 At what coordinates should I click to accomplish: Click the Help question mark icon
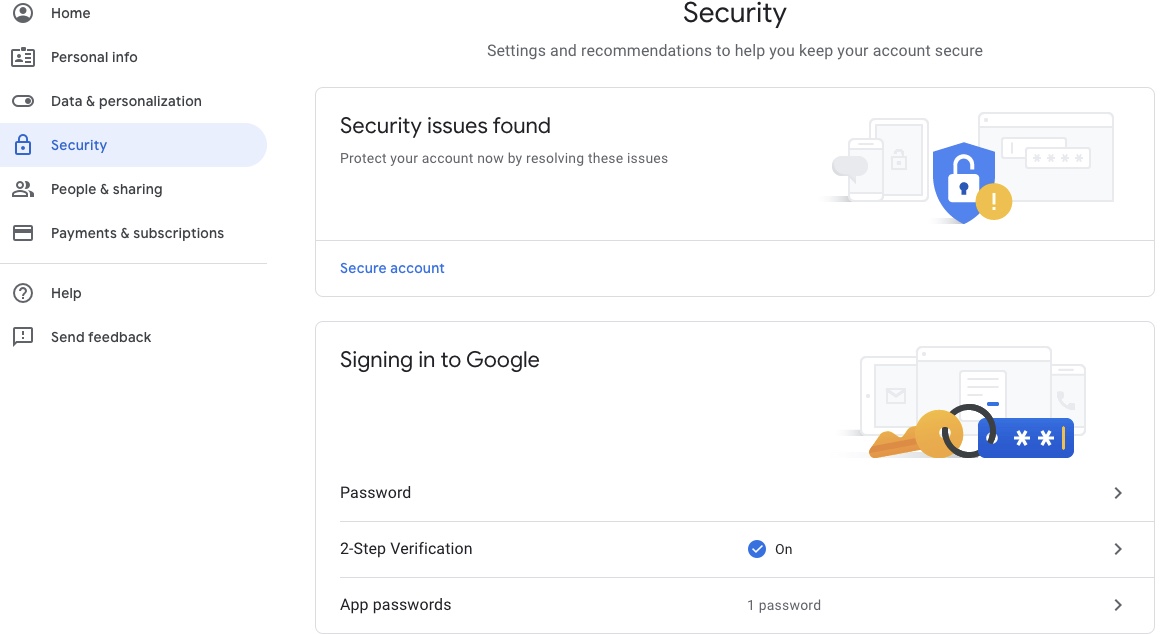coord(22,293)
